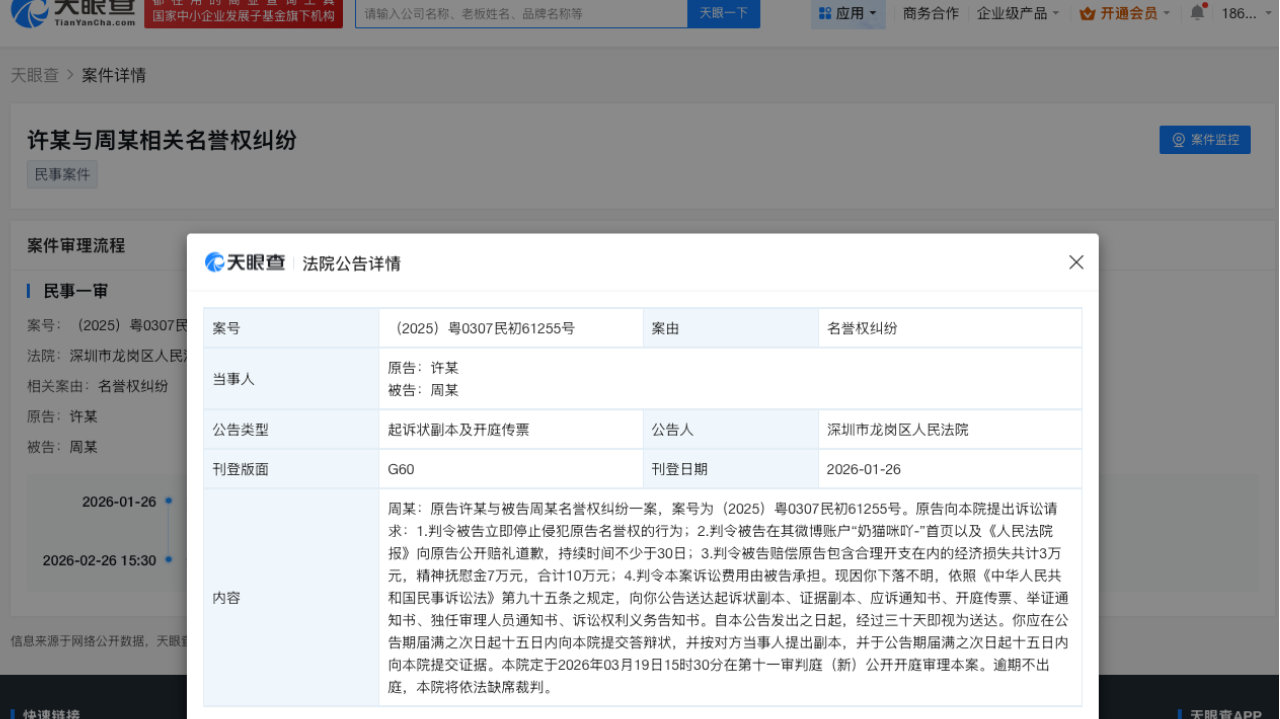
Task: Click the apps grid icon beside 应用
Action: (x=827, y=14)
